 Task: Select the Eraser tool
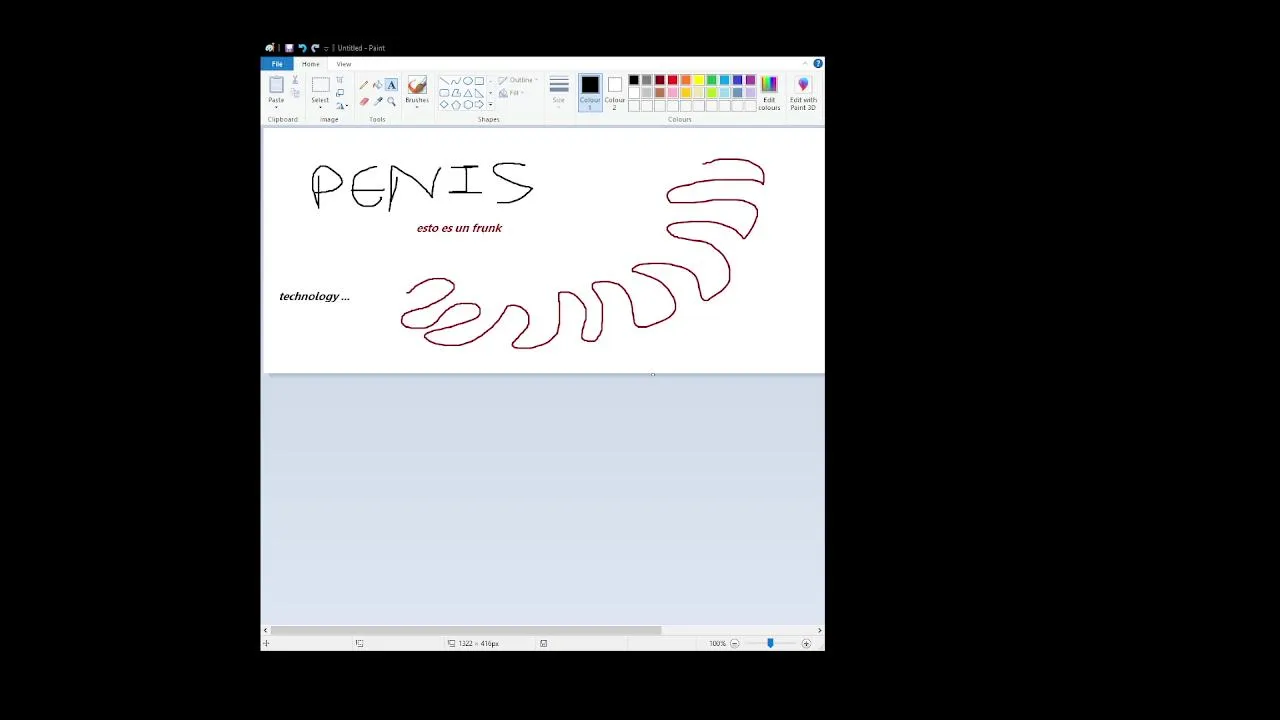364,101
